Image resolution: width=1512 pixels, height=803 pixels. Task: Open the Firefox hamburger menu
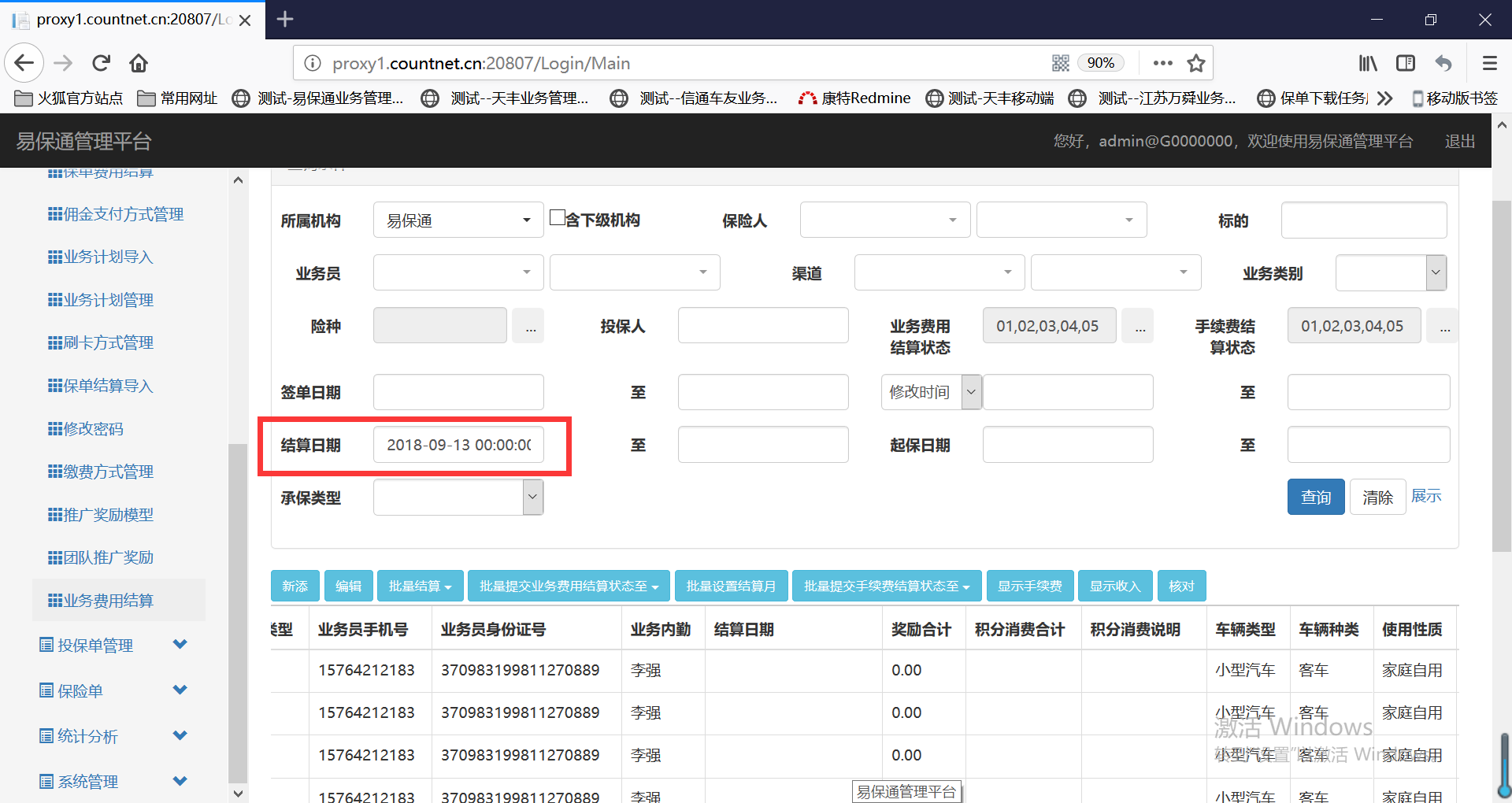pyautogui.click(x=1489, y=63)
